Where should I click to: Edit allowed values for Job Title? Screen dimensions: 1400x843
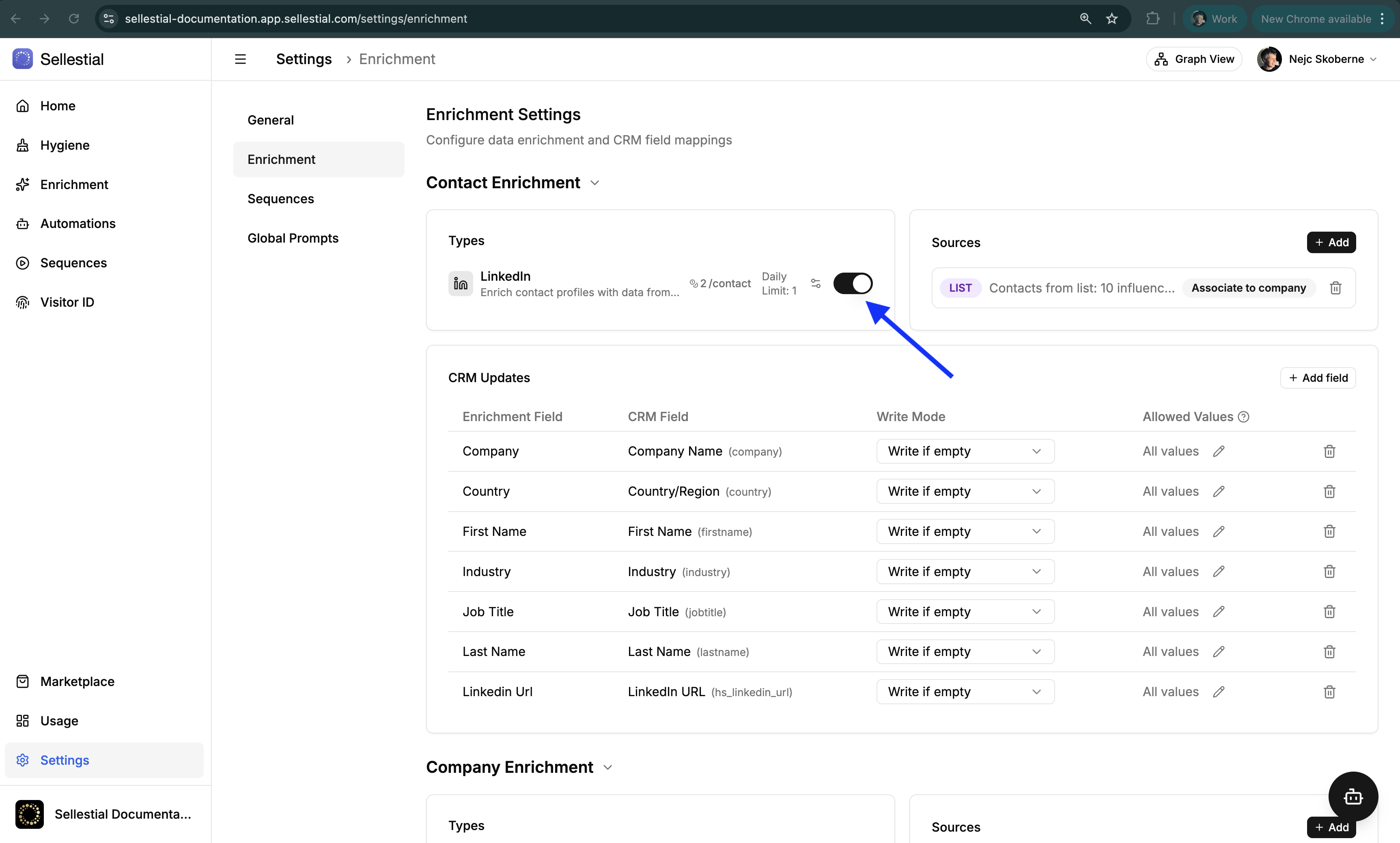click(1219, 611)
